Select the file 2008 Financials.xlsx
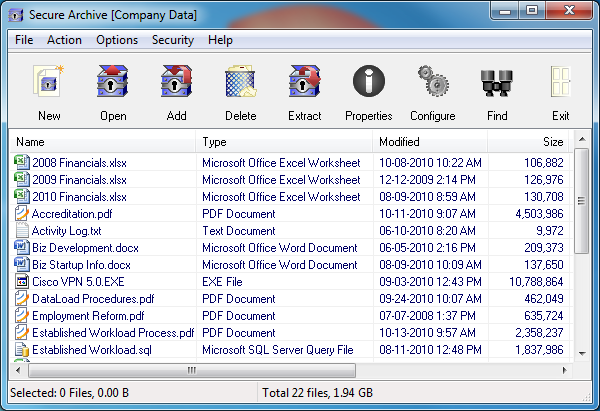The image size is (600, 411). (x=79, y=163)
